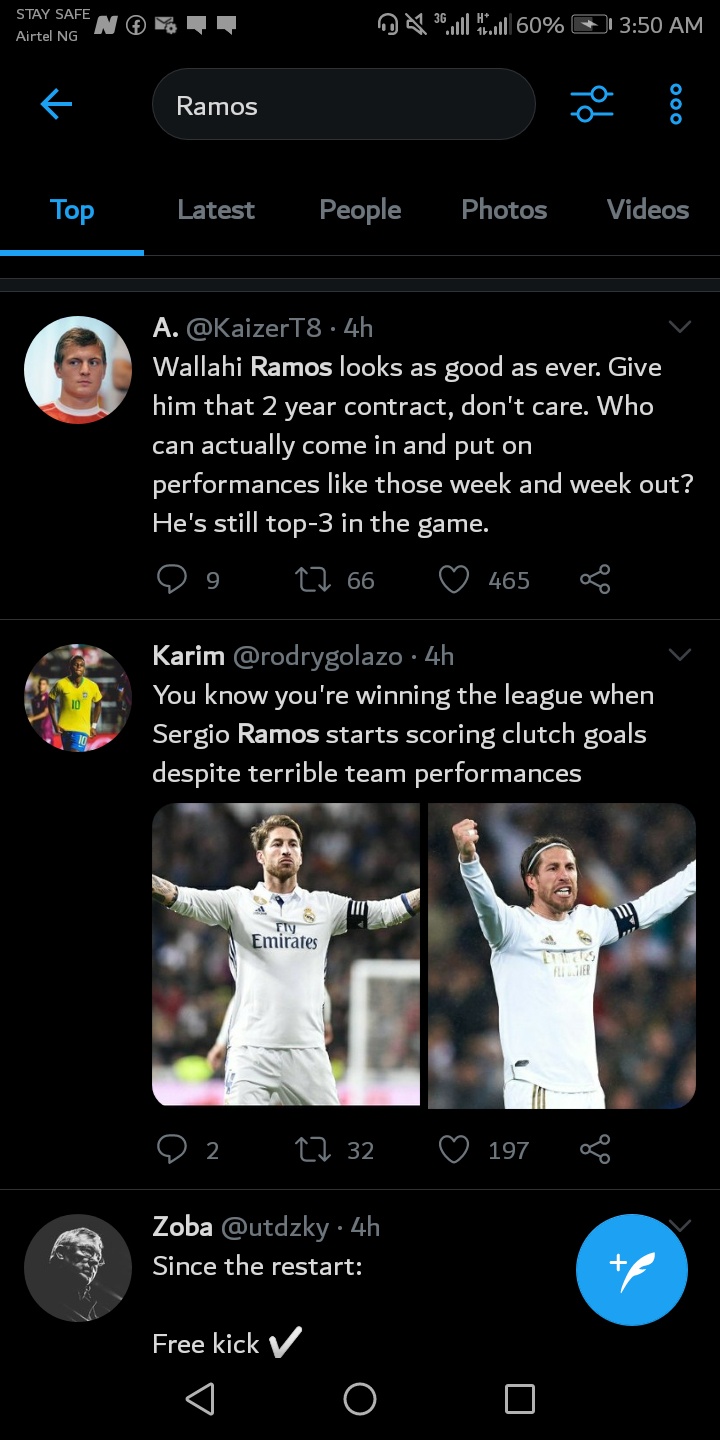Open search filters settings icon
The image size is (720, 1440).
[x=591, y=104]
